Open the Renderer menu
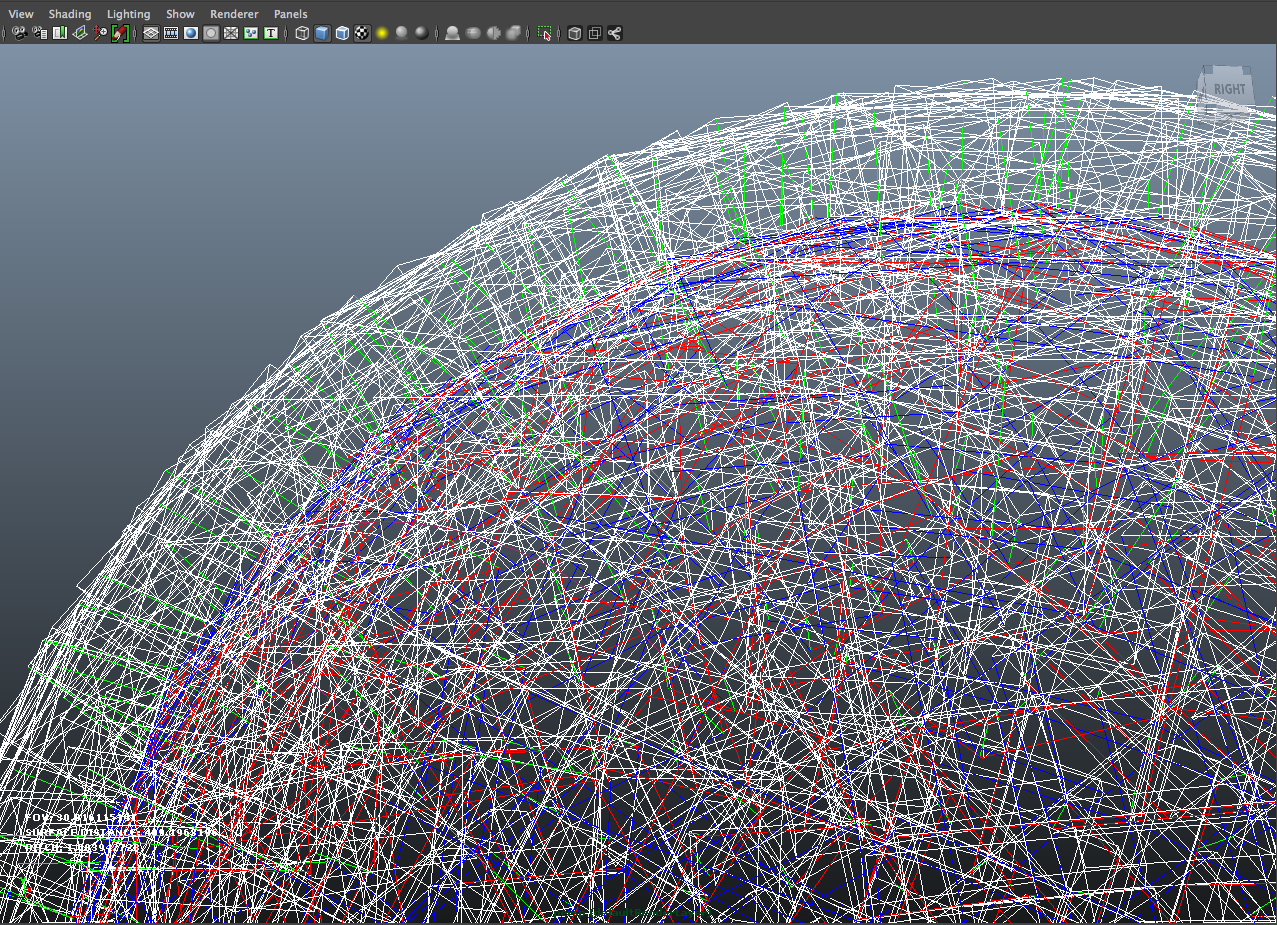Viewport: 1277px width, 925px height. tap(234, 14)
